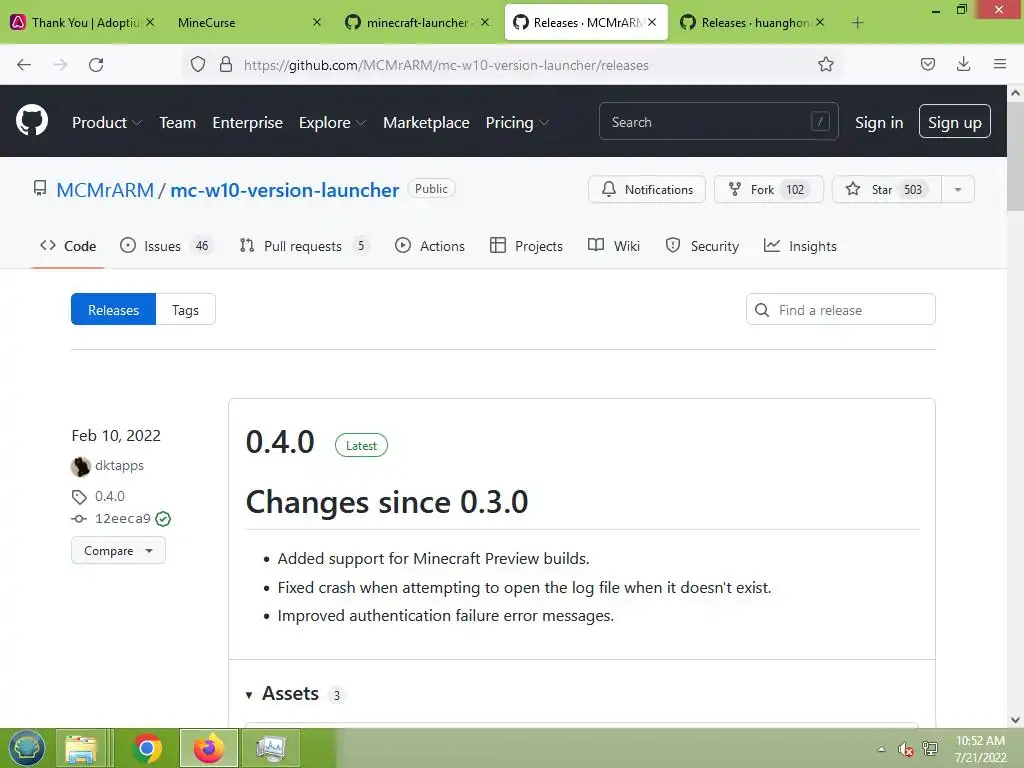Reload the page with the refresh icon
The image size is (1024, 768).
(96, 65)
